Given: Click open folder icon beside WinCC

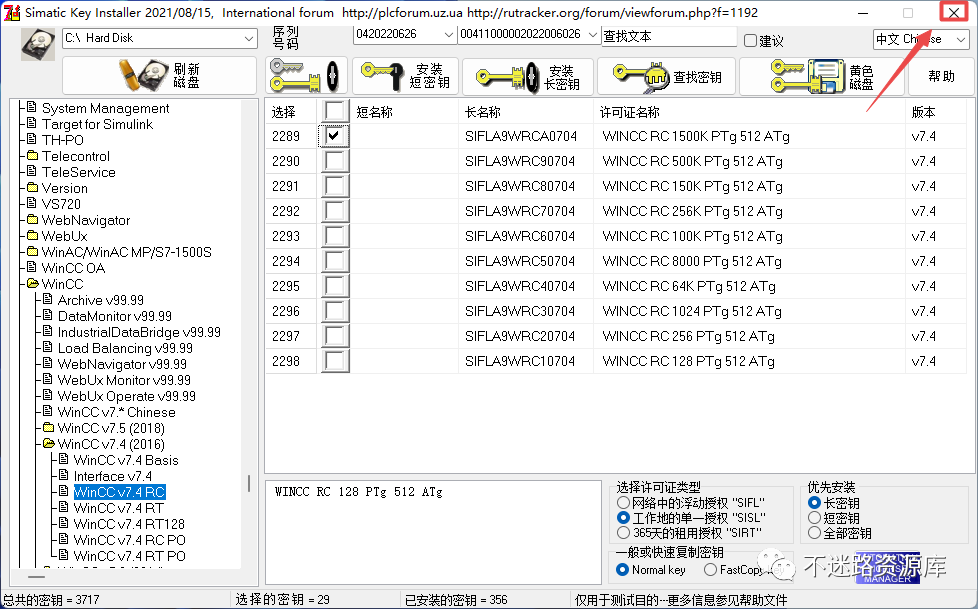Looking at the screenshot, I should point(32,283).
